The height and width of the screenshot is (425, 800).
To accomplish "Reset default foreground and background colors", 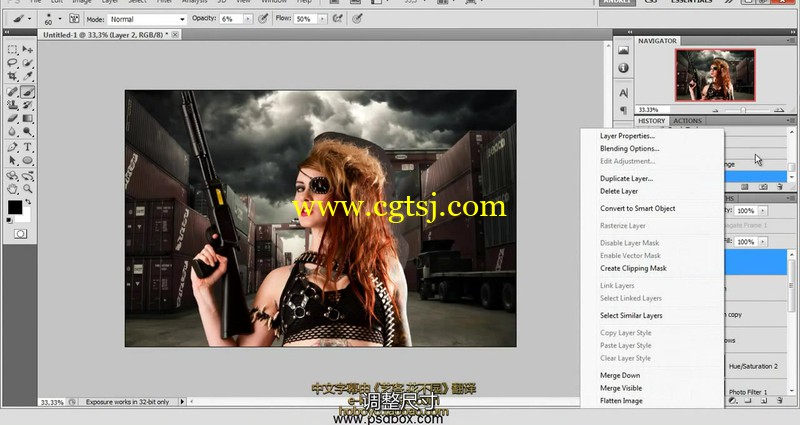I will click(x=9, y=220).
